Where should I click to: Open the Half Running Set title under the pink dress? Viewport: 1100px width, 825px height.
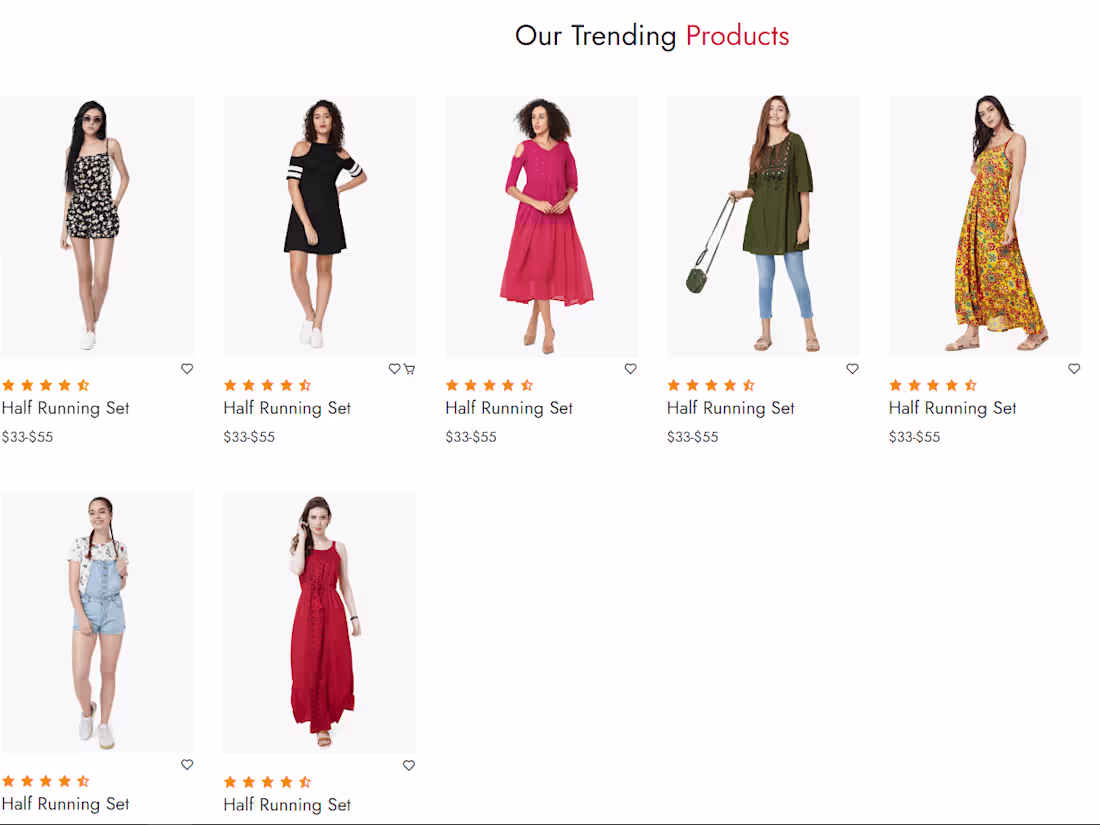pyautogui.click(x=509, y=408)
